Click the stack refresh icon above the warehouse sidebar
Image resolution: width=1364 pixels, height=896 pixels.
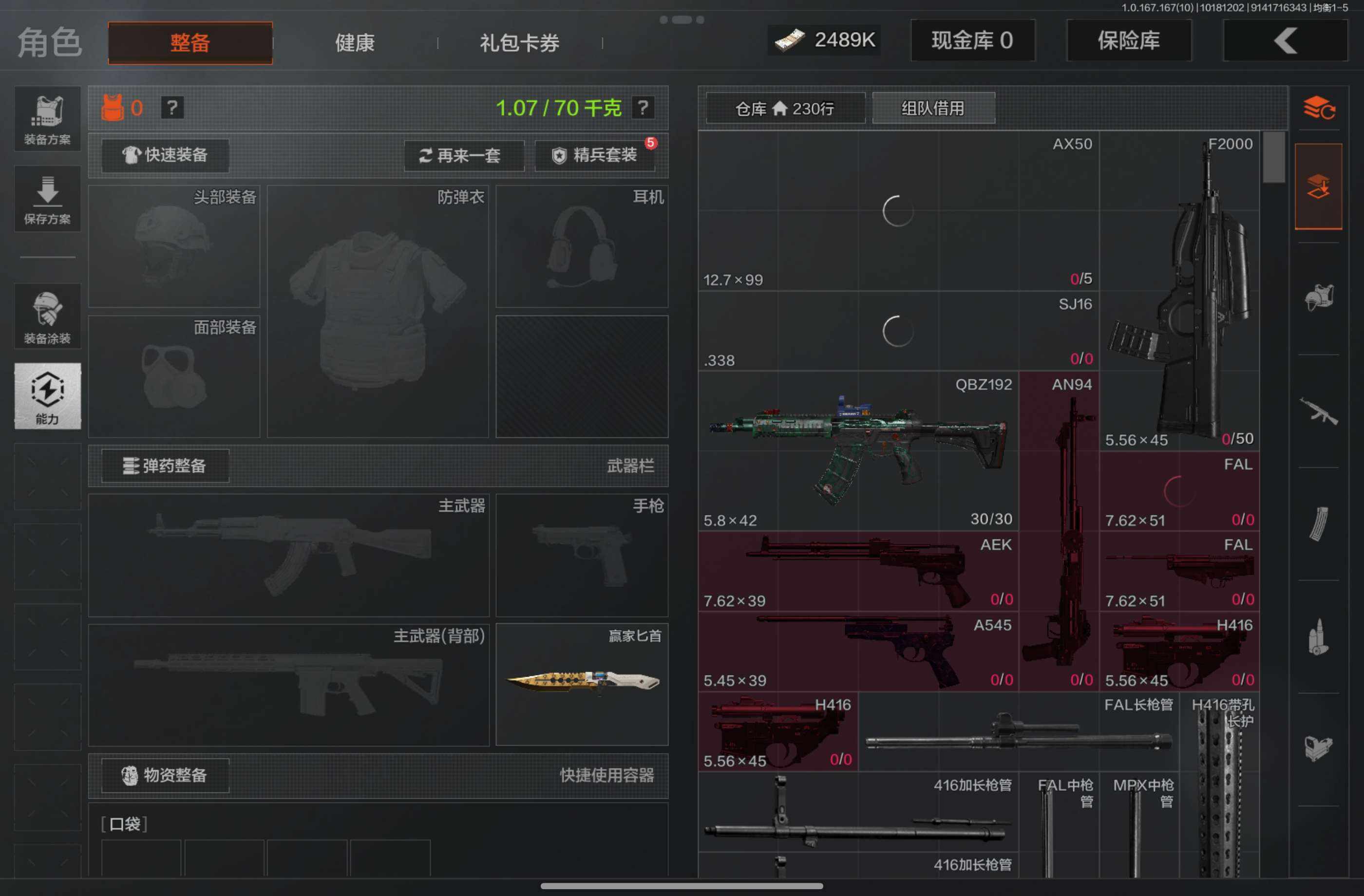[x=1318, y=108]
